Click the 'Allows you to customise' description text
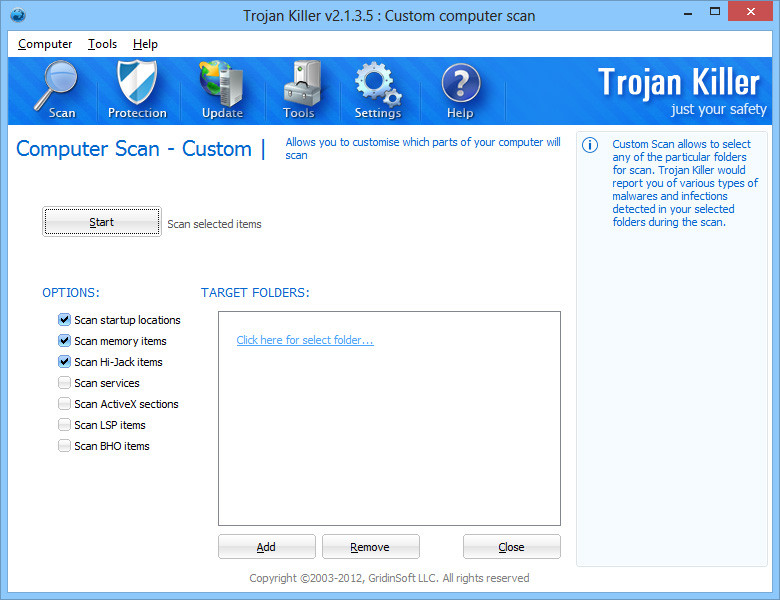This screenshot has height=600, width=780. pos(422,148)
